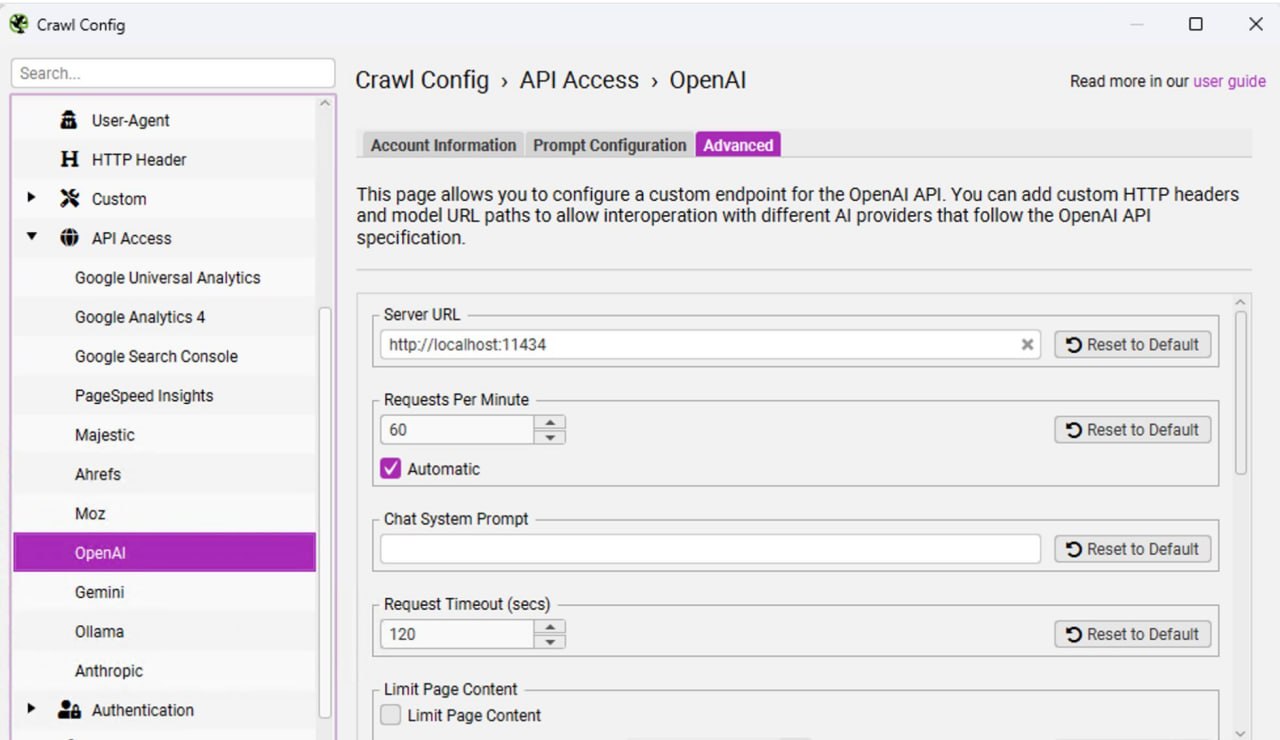This screenshot has height=740, width=1280.
Task: Decrease Requests Per Minute value
Action: (550, 437)
